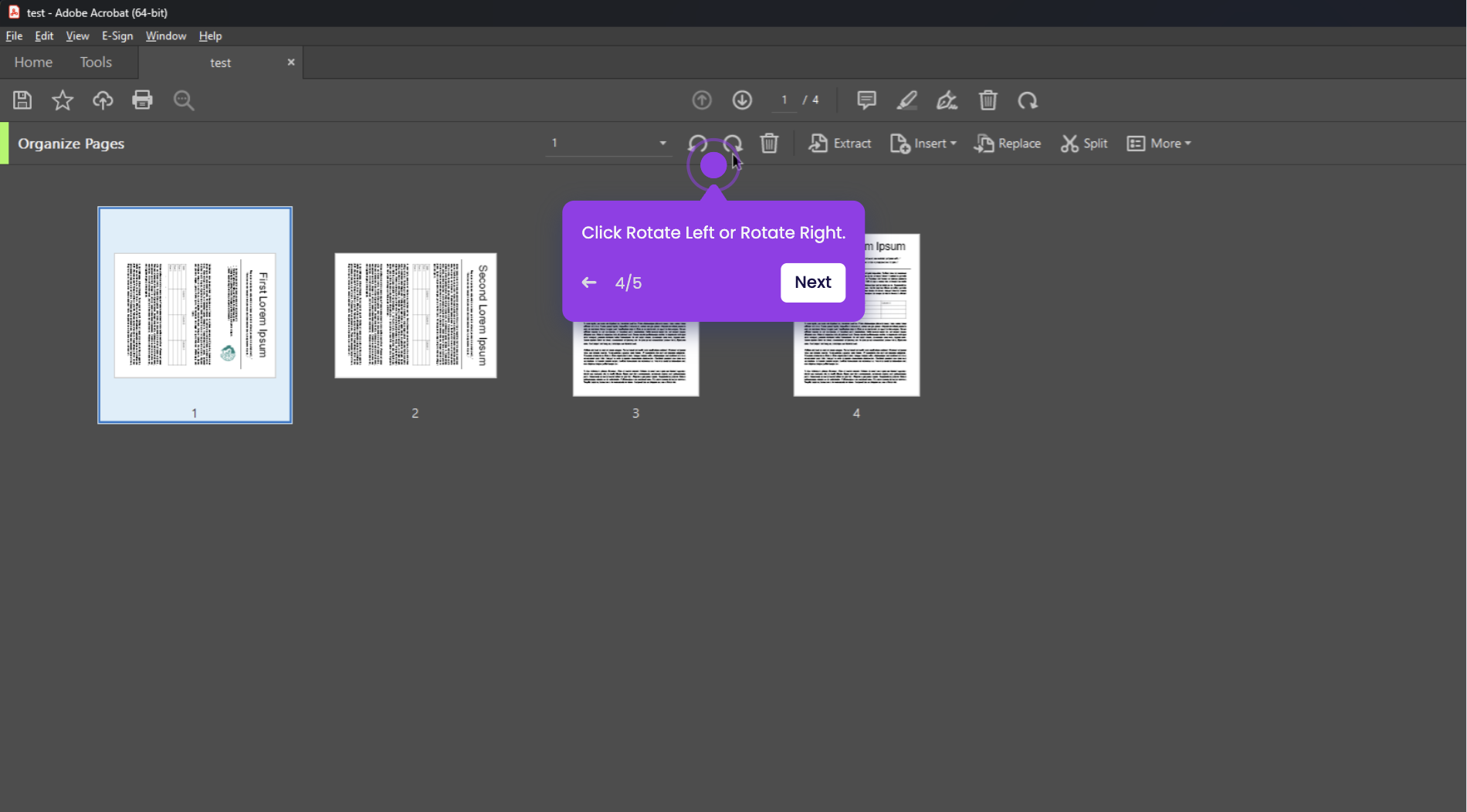Click the Rotate Left (counterclockwise) icon
The image size is (1467, 812).
pos(697,144)
